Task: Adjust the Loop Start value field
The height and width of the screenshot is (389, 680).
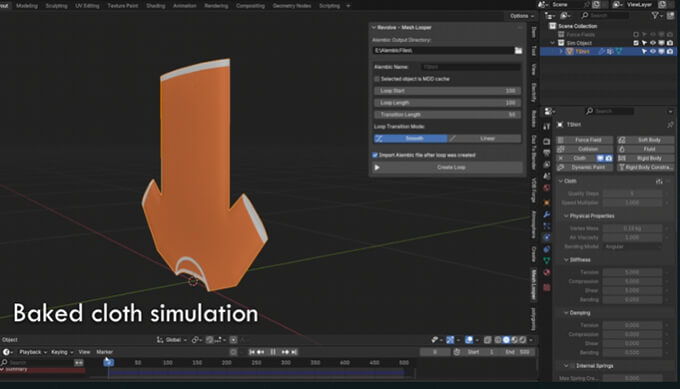Action: pos(447,91)
